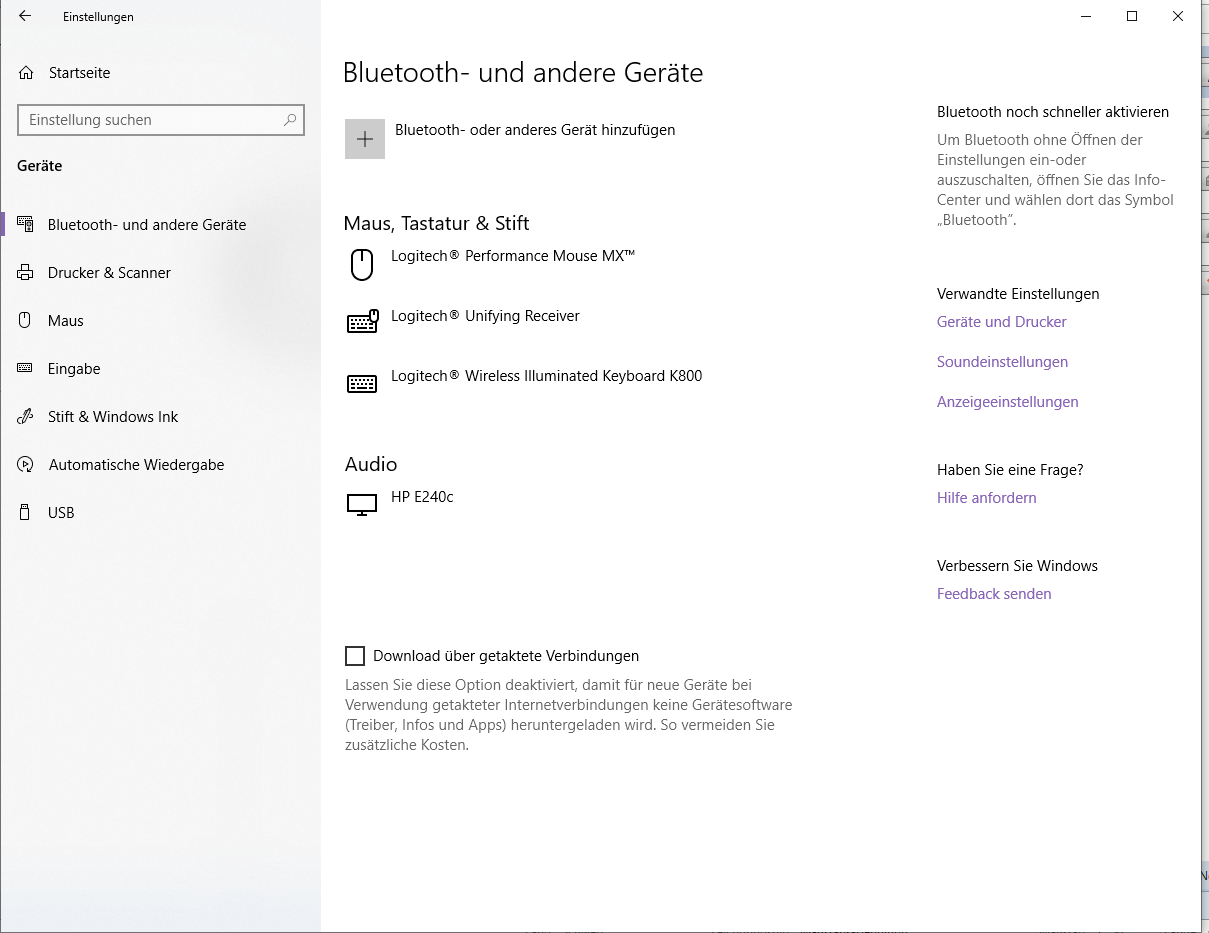Click the magnifier icon in search box
The image size is (1209, 933).
pyautogui.click(x=290, y=120)
